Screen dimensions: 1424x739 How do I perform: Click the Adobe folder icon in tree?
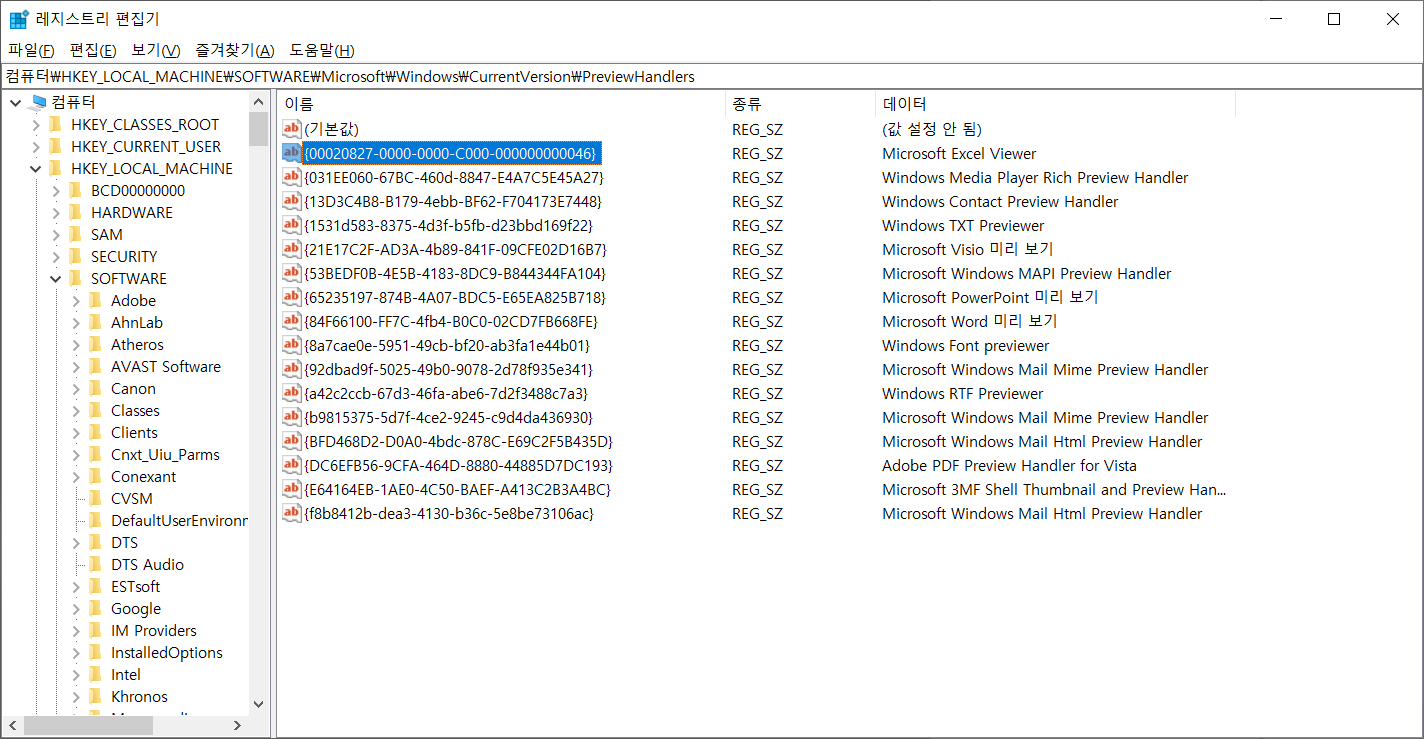[x=96, y=300]
